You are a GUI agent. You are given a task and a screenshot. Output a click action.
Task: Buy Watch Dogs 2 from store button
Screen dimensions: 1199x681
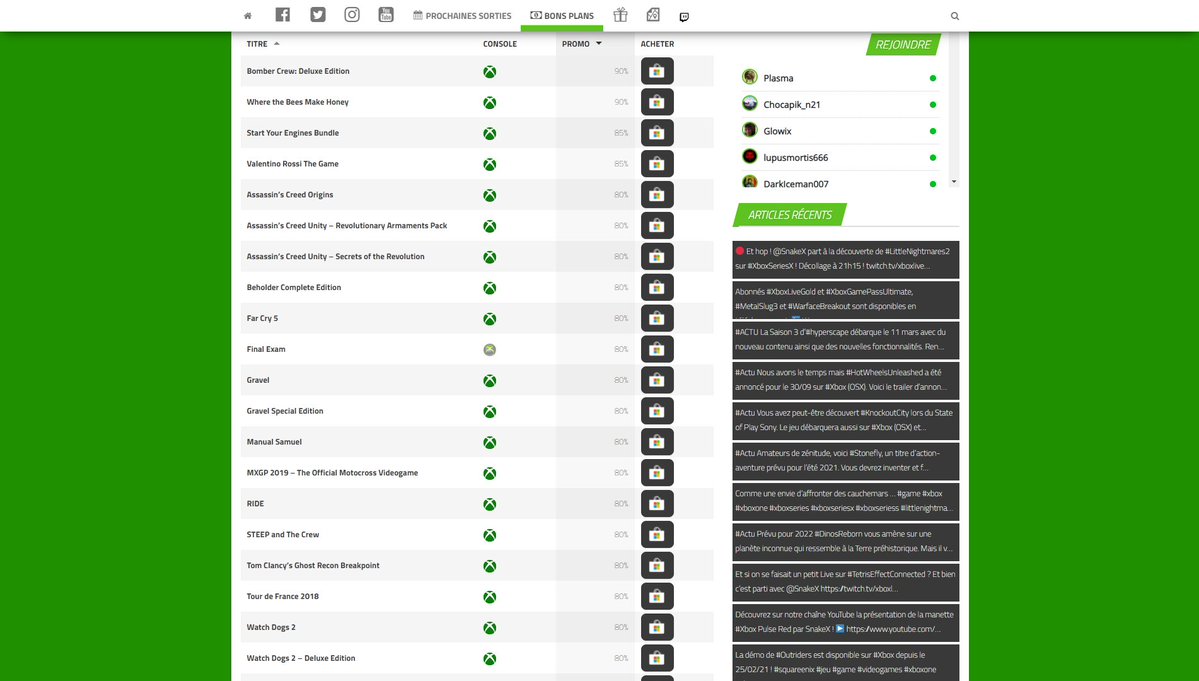[x=657, y=628]
